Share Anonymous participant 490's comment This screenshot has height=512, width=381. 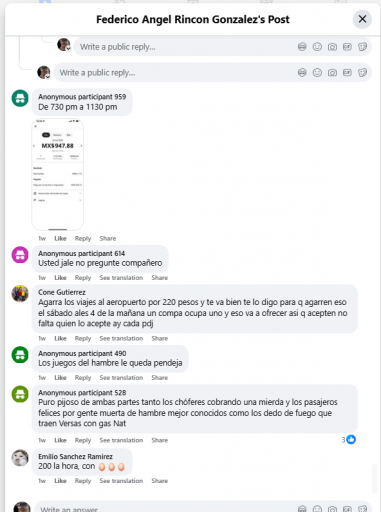tap(160, 378)
